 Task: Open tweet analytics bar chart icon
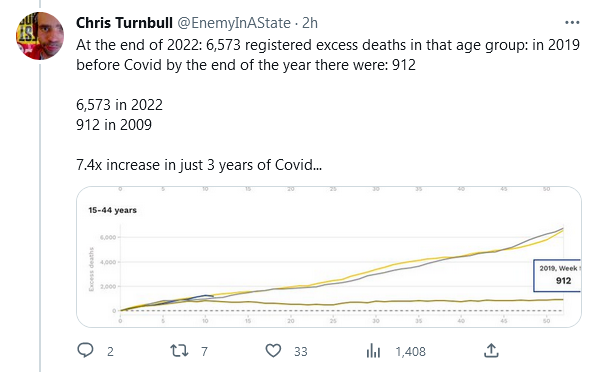373,351
